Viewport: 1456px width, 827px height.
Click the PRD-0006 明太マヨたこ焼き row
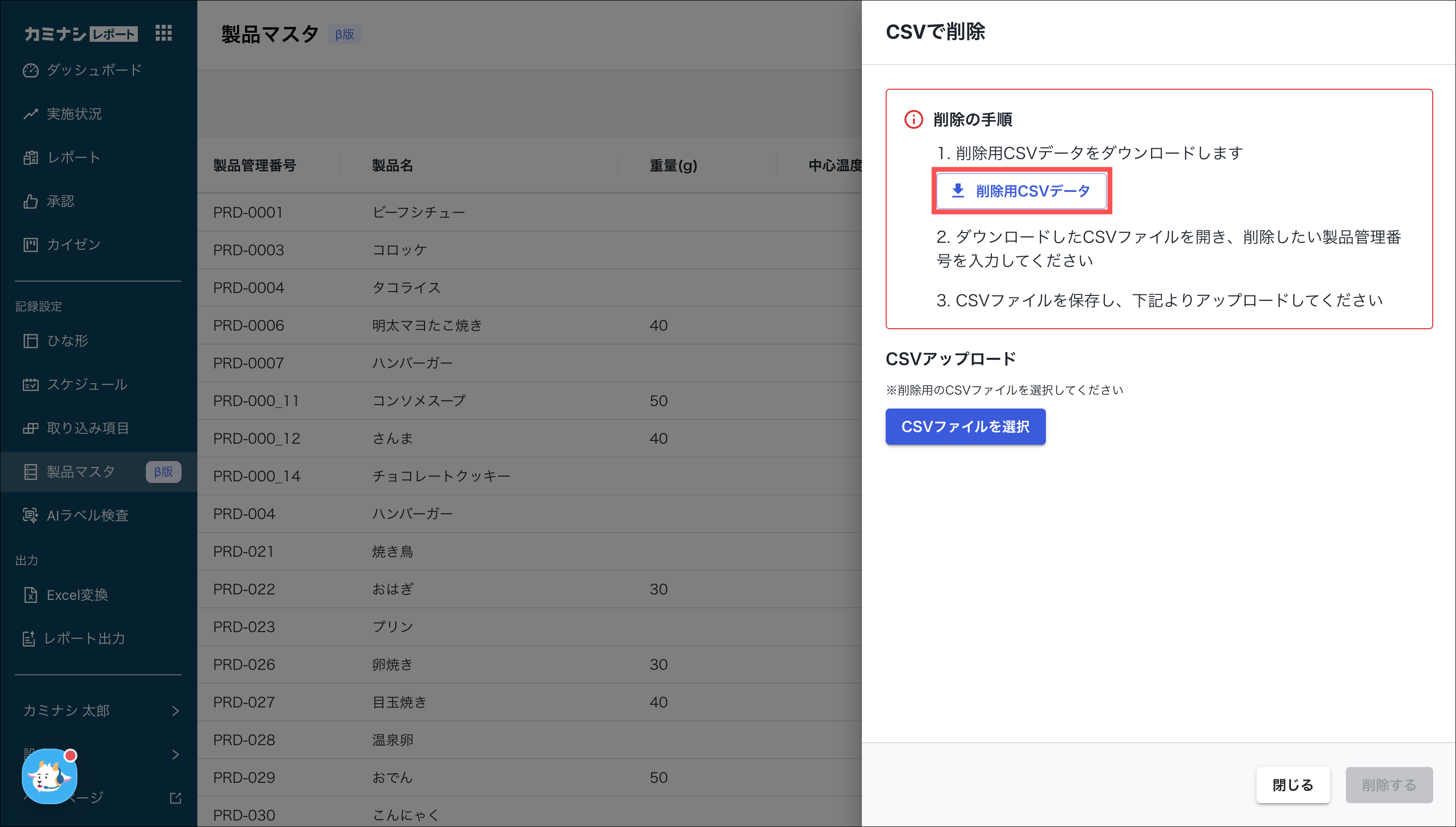click(426, 325)
